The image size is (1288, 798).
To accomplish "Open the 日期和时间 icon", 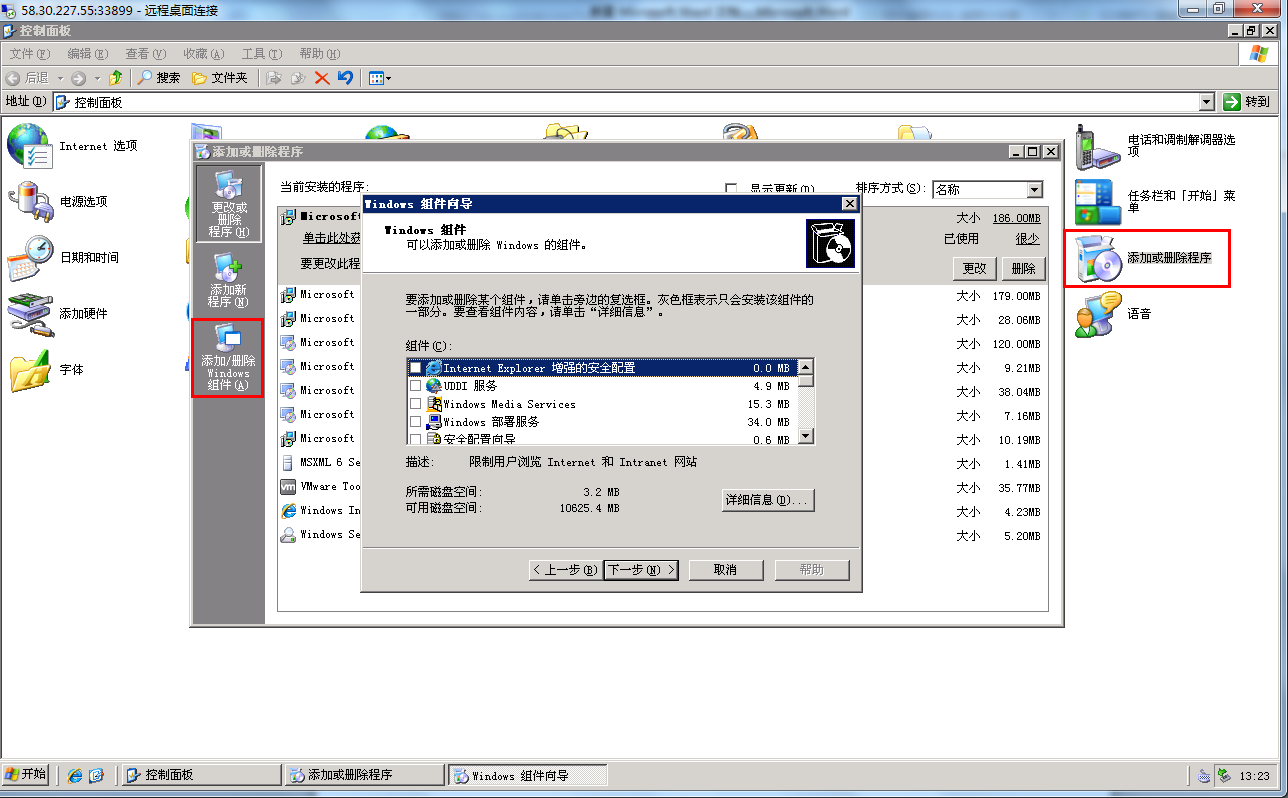I will tap(30, 258).
